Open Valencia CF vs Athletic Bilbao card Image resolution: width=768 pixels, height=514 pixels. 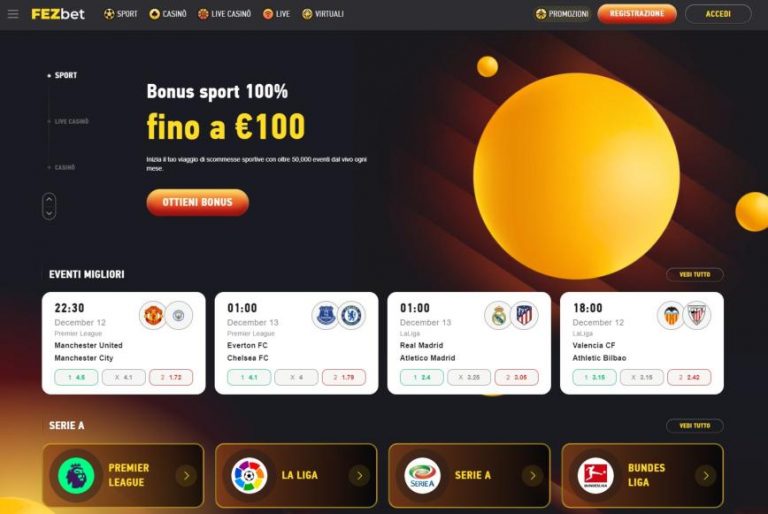(x=642, y=343)
